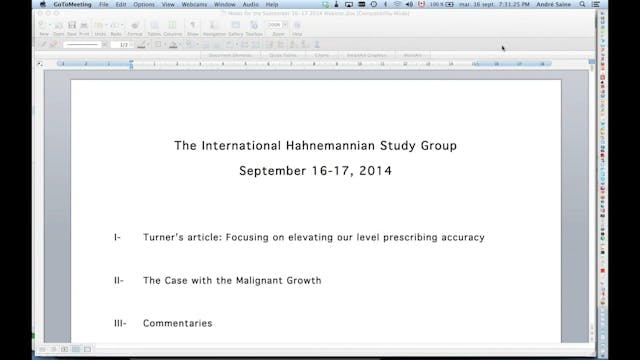The width and height of the screenshot is (640, 360).
Task: Switch to Draft view button
Action: [x=42, y=349]
